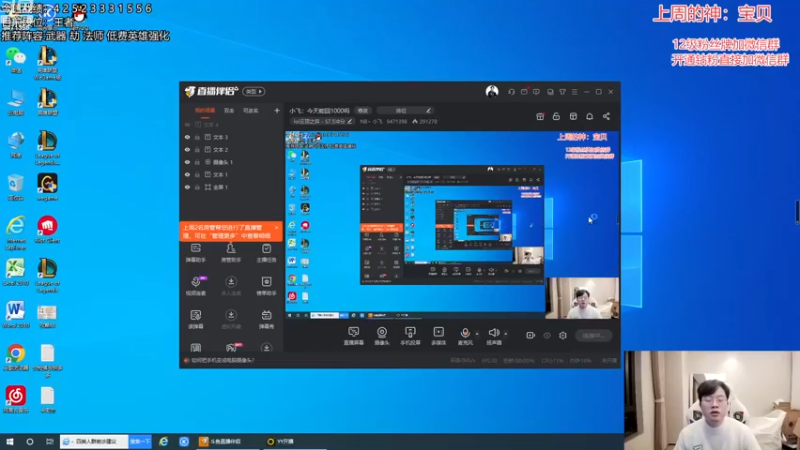Open the hamburger main menu
The width and height of the screenshot is (800, 450).
point(574,92)
